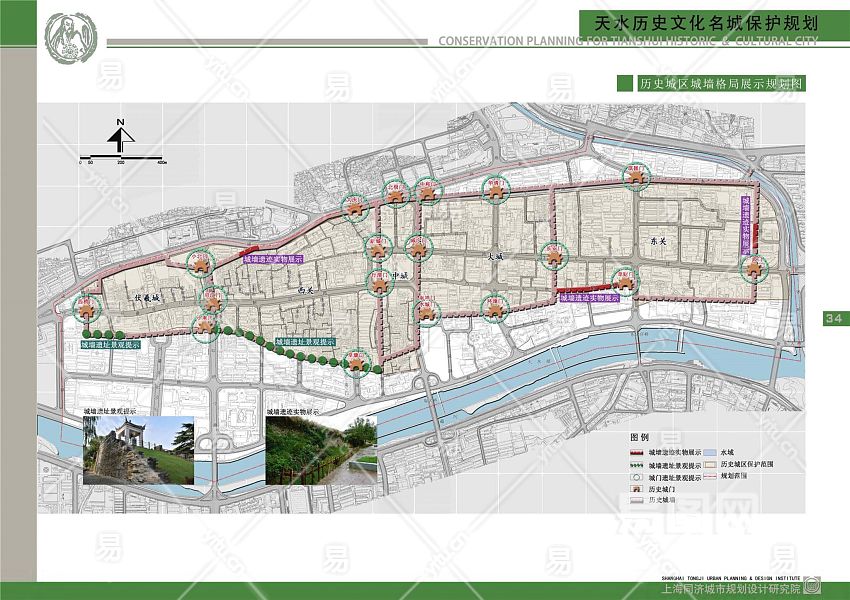Click the teal 城墙遗址景观提示 label below 西关
The image size is (850, 600).
(x=305, y=342)
